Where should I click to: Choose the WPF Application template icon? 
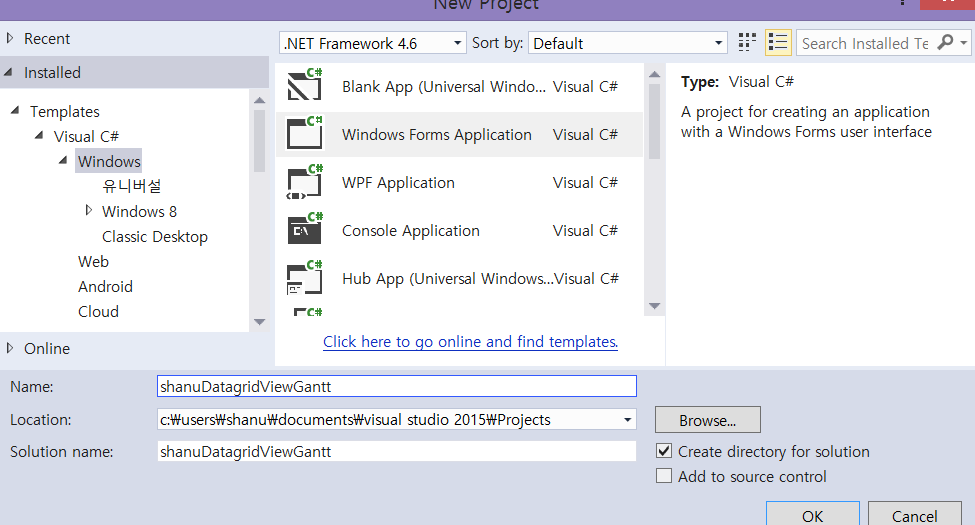pyautogui.click(x=304, y=182)
